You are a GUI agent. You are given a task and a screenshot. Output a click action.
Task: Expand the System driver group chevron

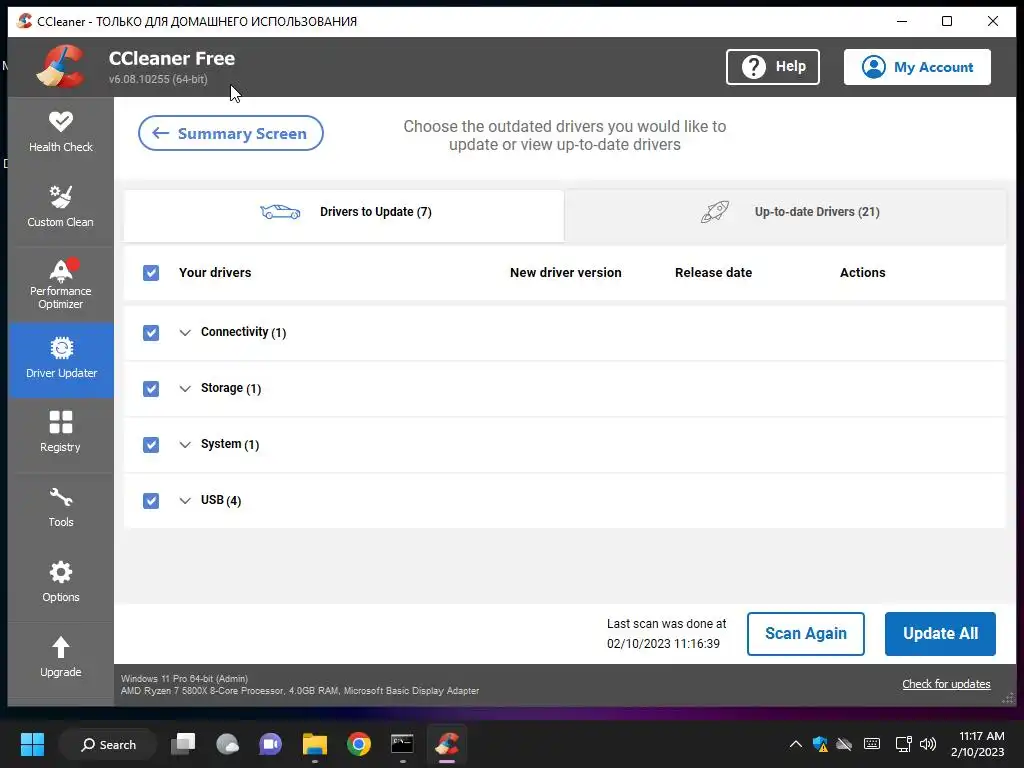click(x=185, y=445)
